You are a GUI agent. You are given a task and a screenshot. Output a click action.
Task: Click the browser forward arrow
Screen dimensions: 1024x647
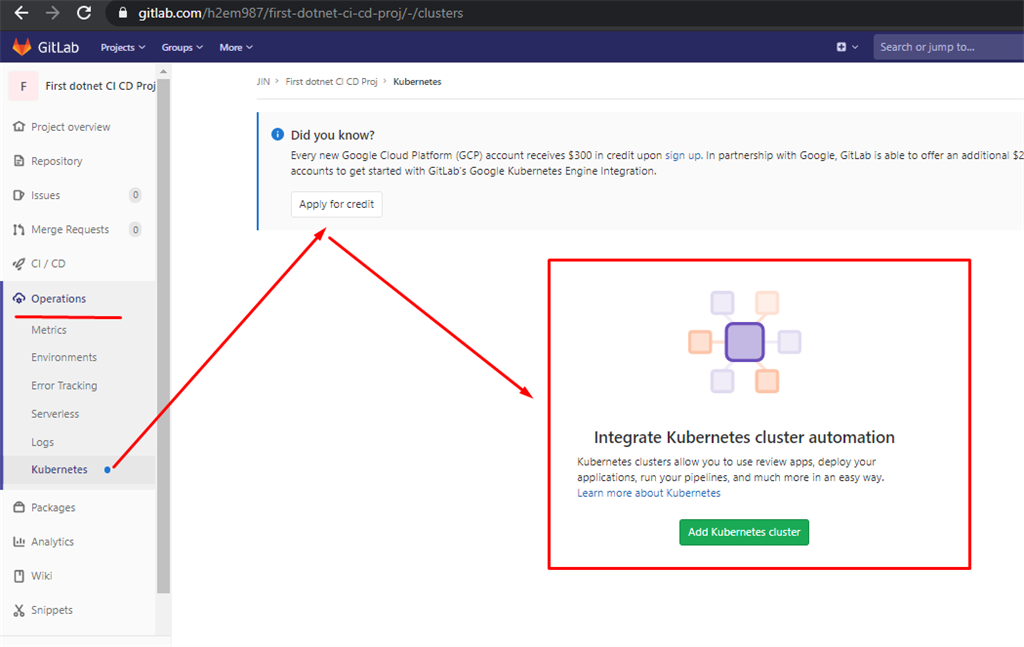(x=52, y=13)
